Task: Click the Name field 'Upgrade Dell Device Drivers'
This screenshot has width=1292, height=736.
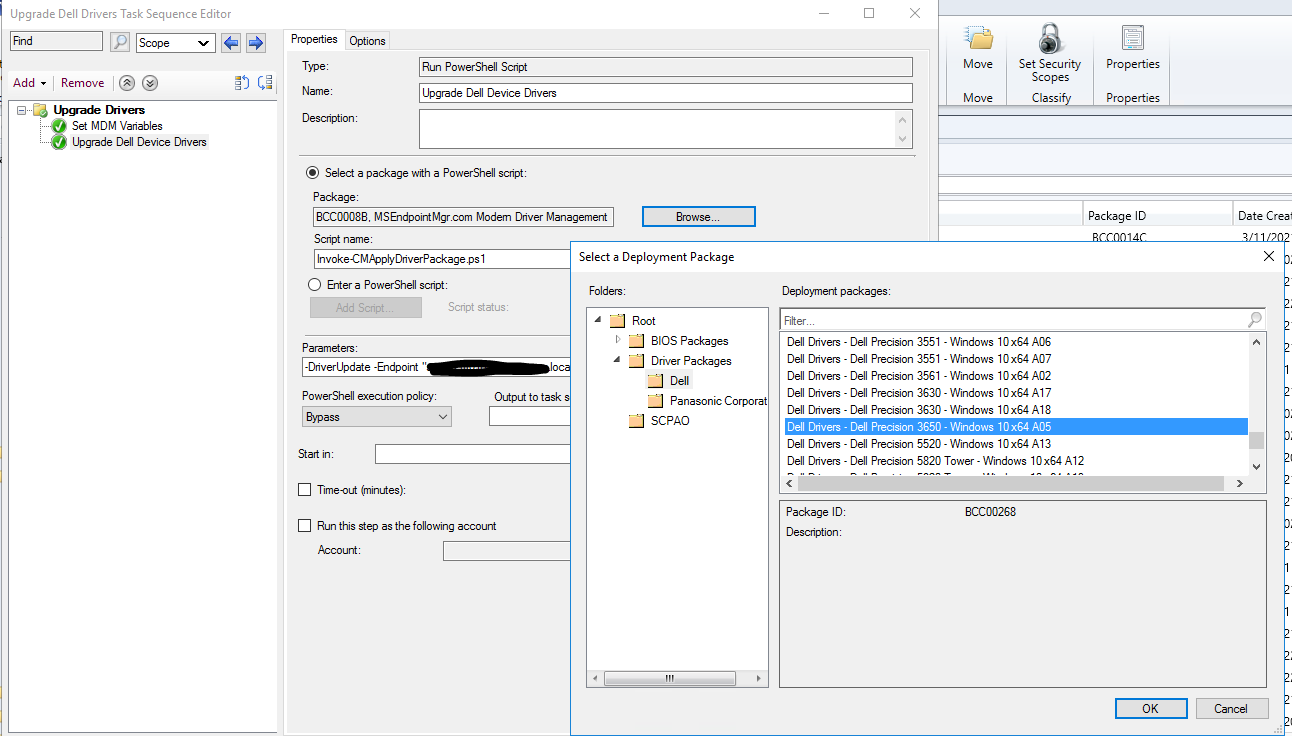Action: point(665,93)
